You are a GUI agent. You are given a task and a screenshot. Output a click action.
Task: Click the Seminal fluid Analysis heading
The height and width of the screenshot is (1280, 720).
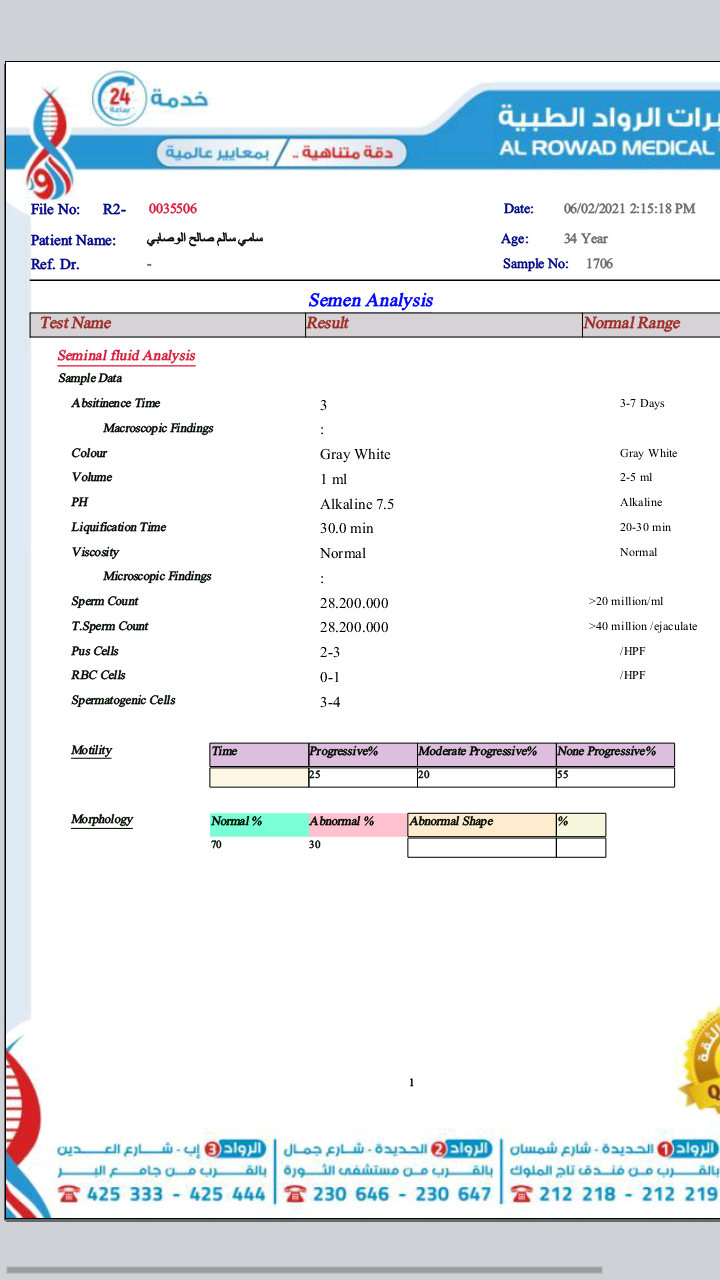coord(126,356)
